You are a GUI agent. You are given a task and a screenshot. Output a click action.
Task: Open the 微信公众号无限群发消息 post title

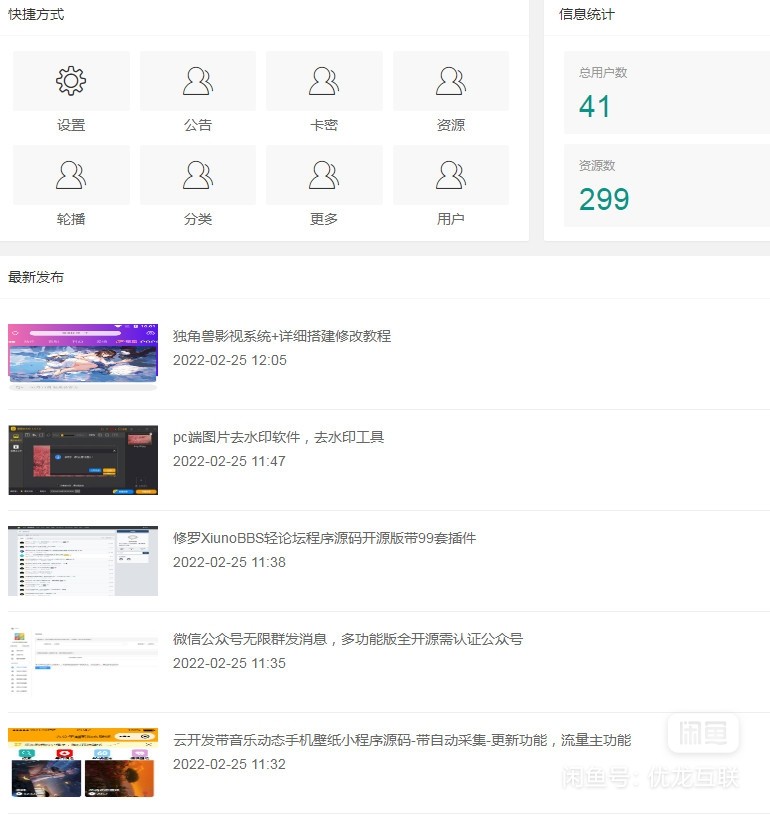(347, 639)
